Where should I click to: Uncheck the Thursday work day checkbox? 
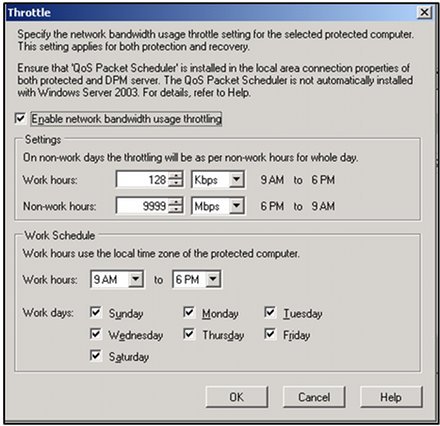189,334
